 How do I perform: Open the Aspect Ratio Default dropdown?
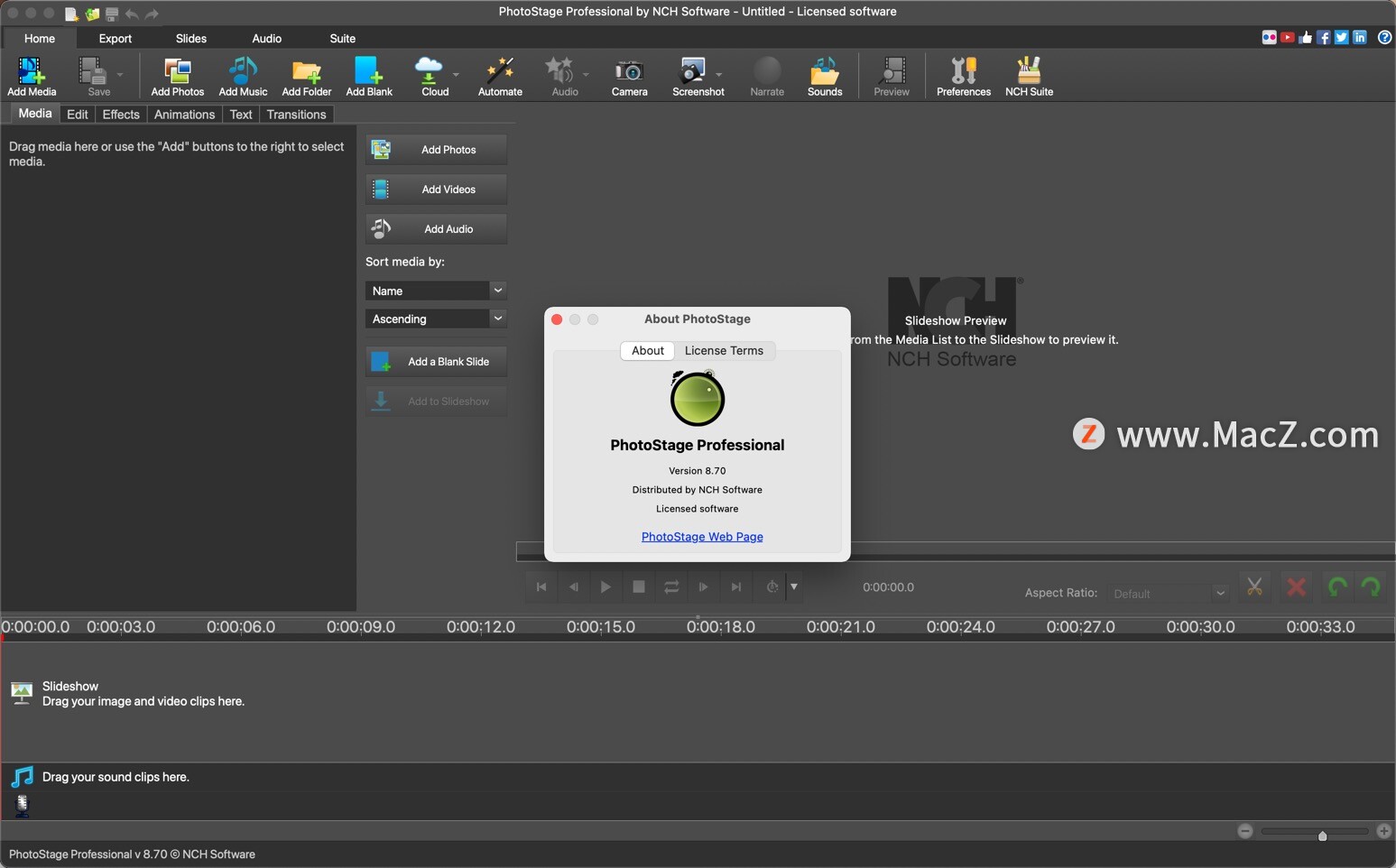[x=1169, y=593]
